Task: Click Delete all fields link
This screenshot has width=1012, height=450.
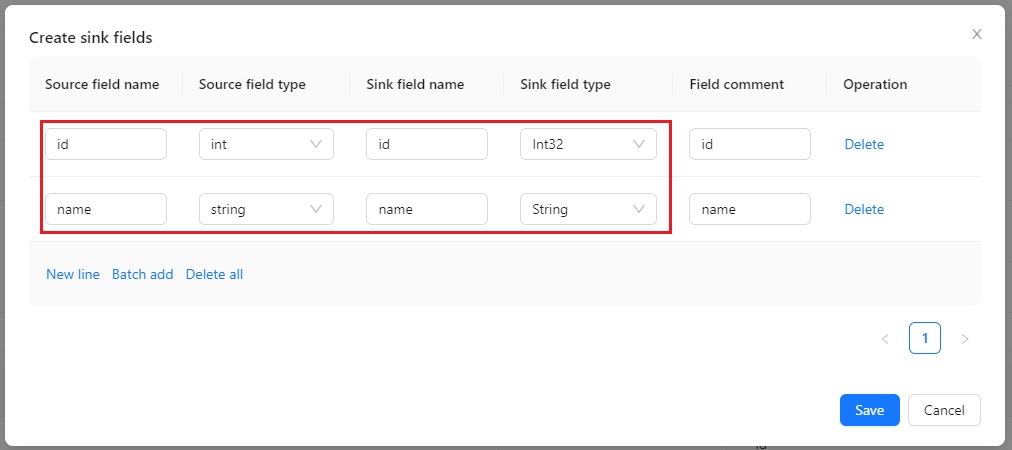Action: point(214,274)
